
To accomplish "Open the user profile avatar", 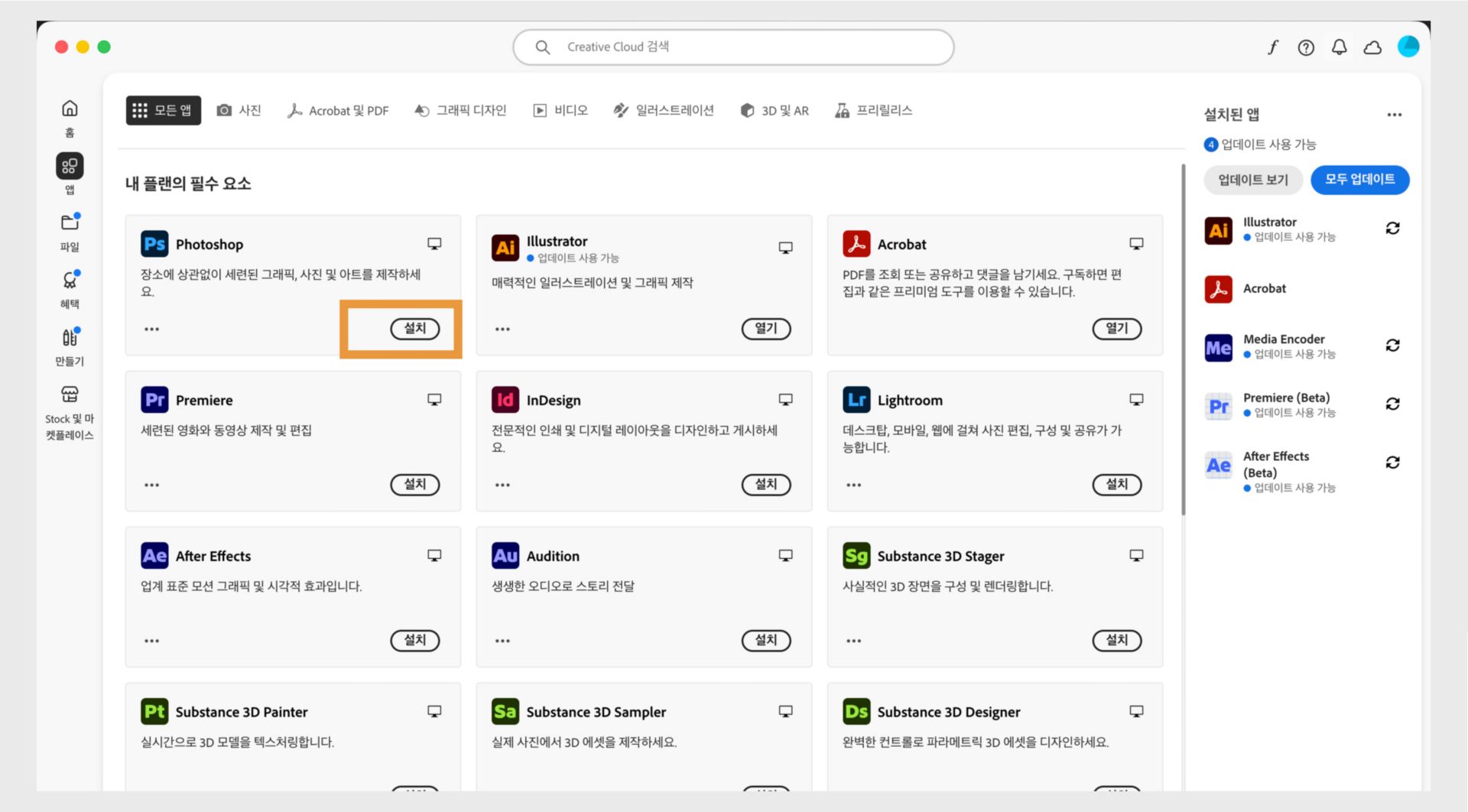I will tap(1408, 47).
